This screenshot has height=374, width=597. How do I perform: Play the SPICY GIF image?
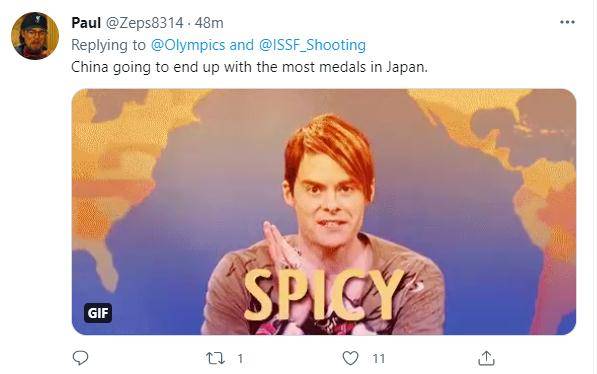pyautogui.click(x=324, y=212)
